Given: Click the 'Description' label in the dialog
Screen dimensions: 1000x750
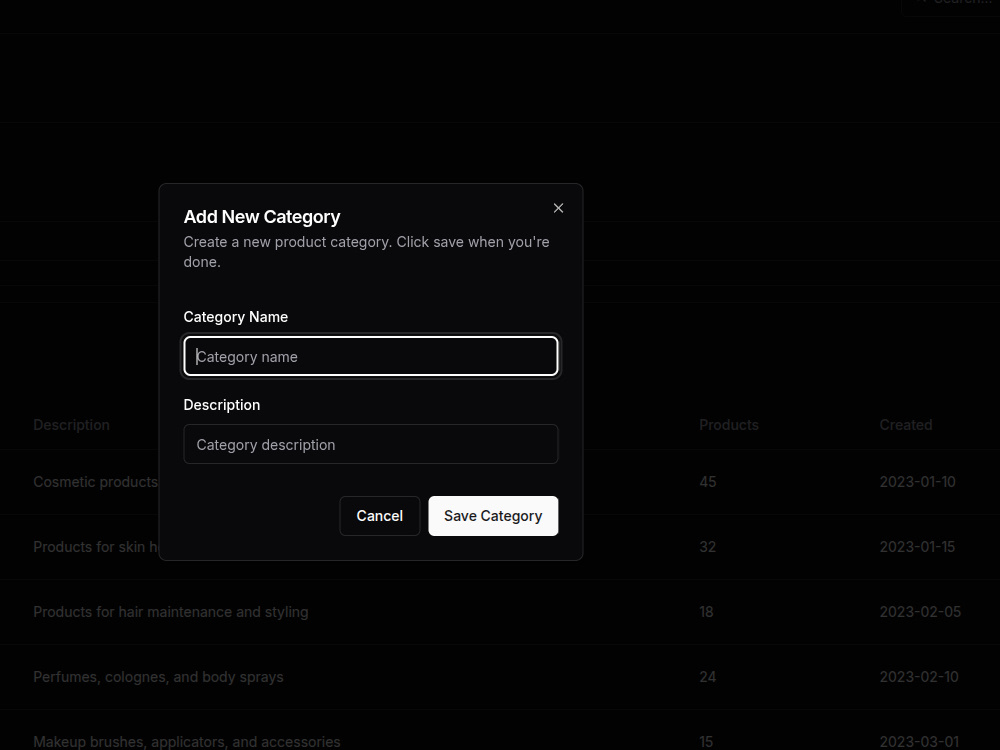Looking at the screenshot, I should coord(221,405).
